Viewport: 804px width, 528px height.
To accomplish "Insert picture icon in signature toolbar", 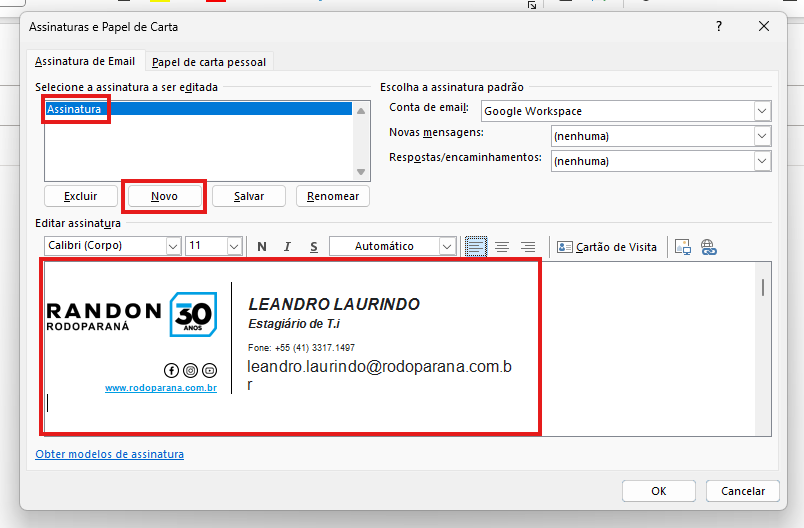I will pos(683,247).
